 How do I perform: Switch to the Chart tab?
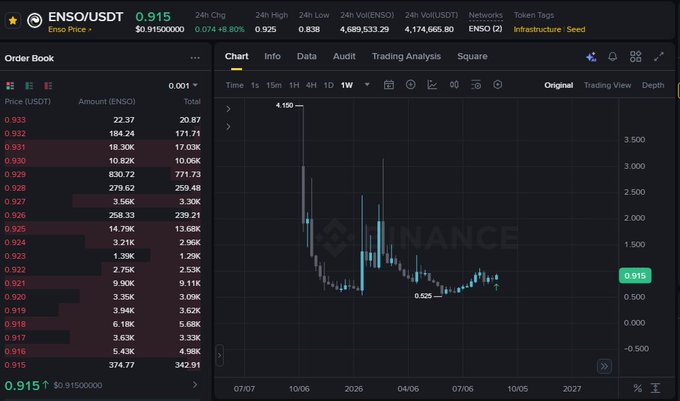pos(236,56)
